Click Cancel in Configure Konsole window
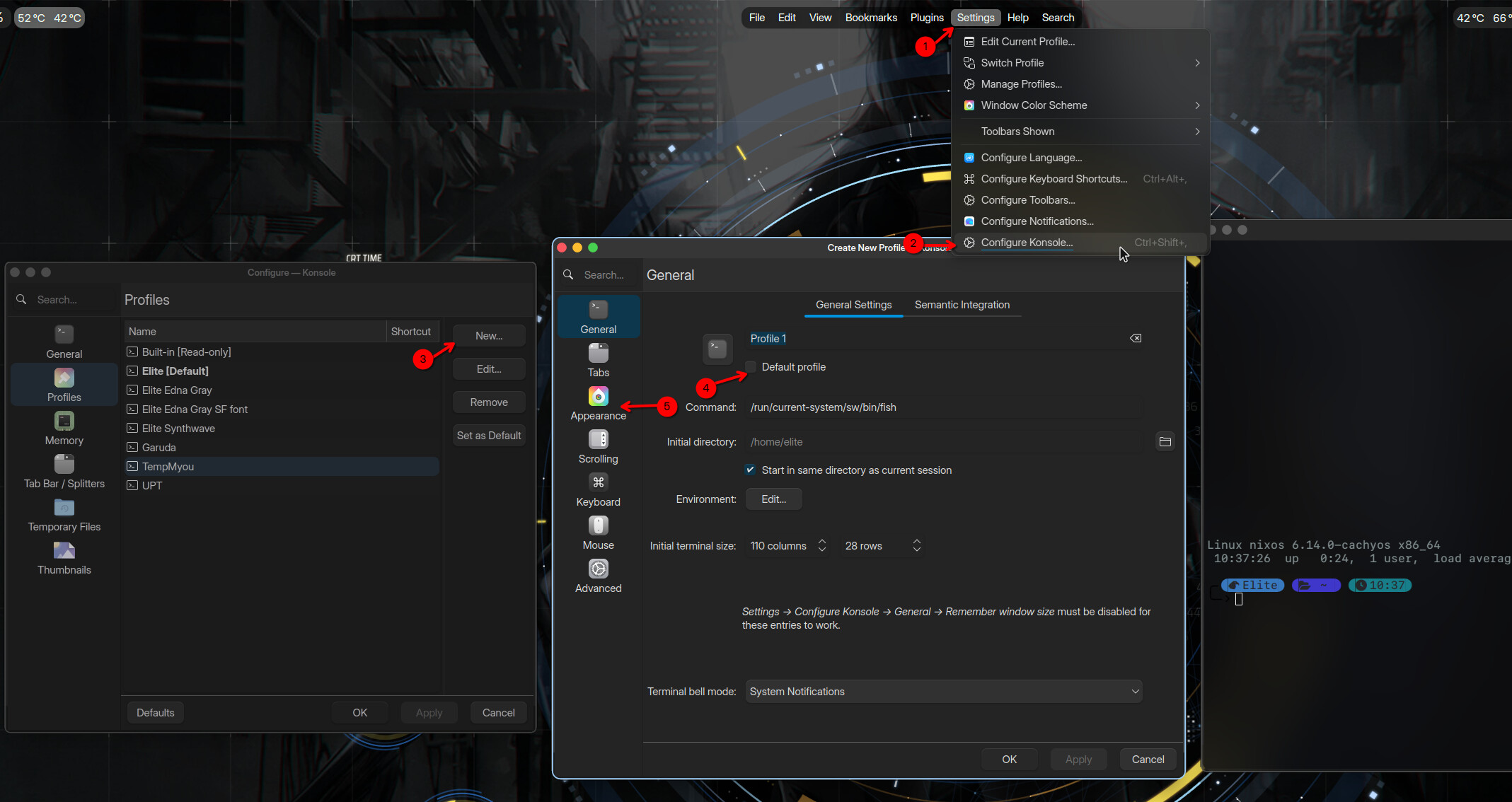This screenshot has height=802, width=1512. click(498, 713)
